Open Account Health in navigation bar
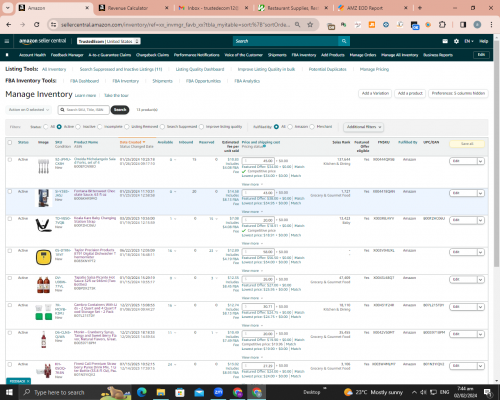 coord(32,55)
